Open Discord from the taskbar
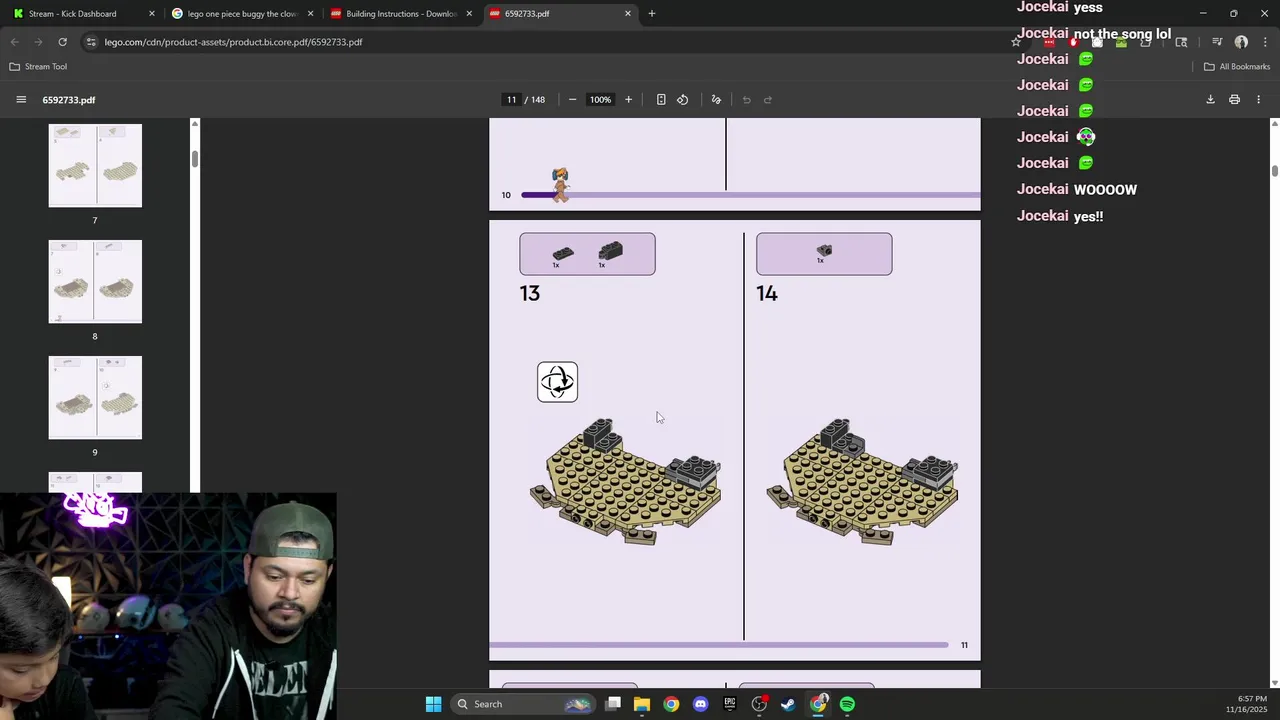The image size is (1280, 720). [700, 704]
